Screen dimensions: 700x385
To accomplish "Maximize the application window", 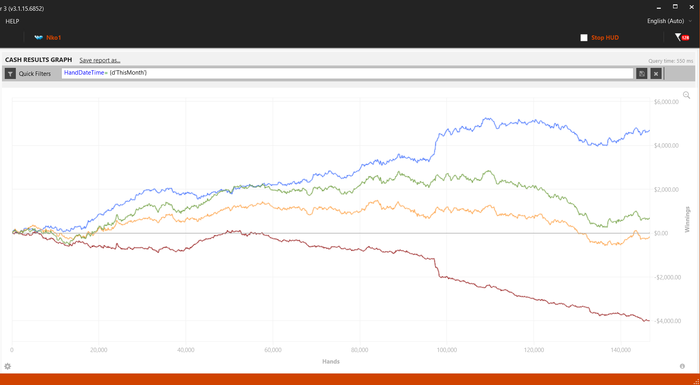I will pyautogui.click(x=675, y=7).
